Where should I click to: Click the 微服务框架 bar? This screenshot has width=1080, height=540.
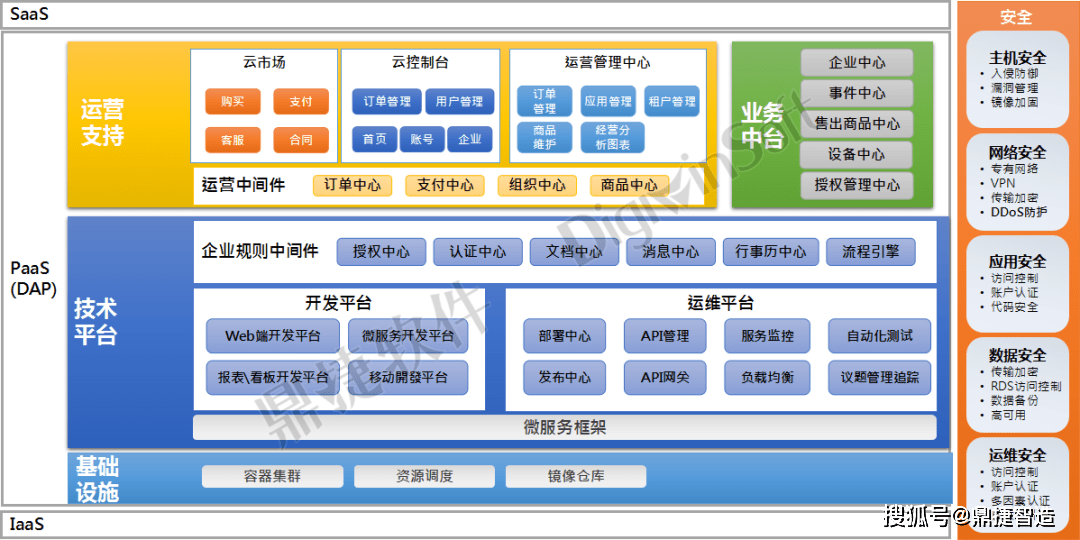565,427
